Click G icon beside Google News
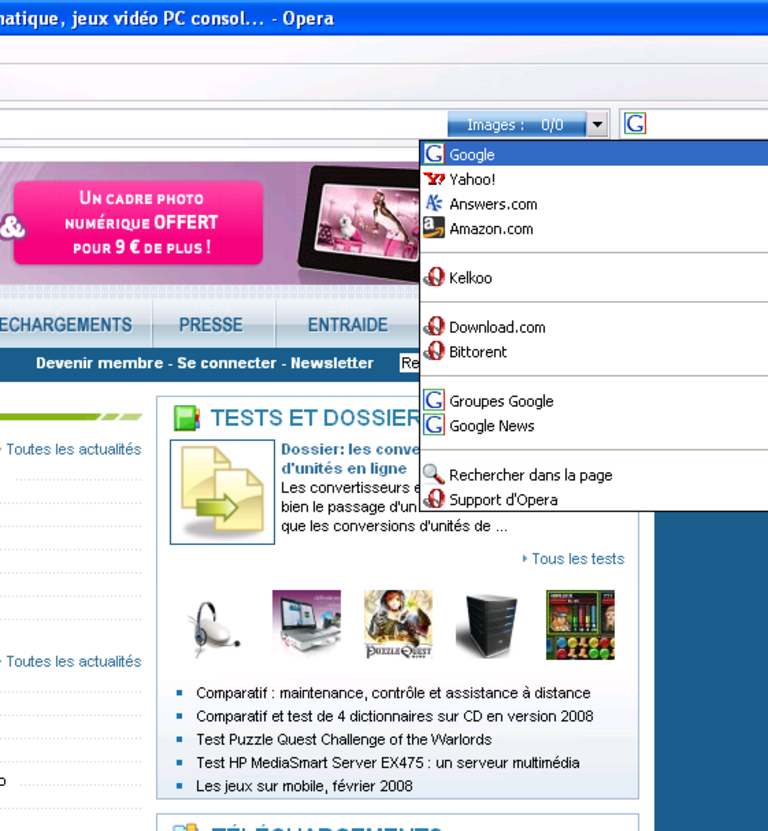Viewport: 768px width, 831px height. click(x=434, y=425)
